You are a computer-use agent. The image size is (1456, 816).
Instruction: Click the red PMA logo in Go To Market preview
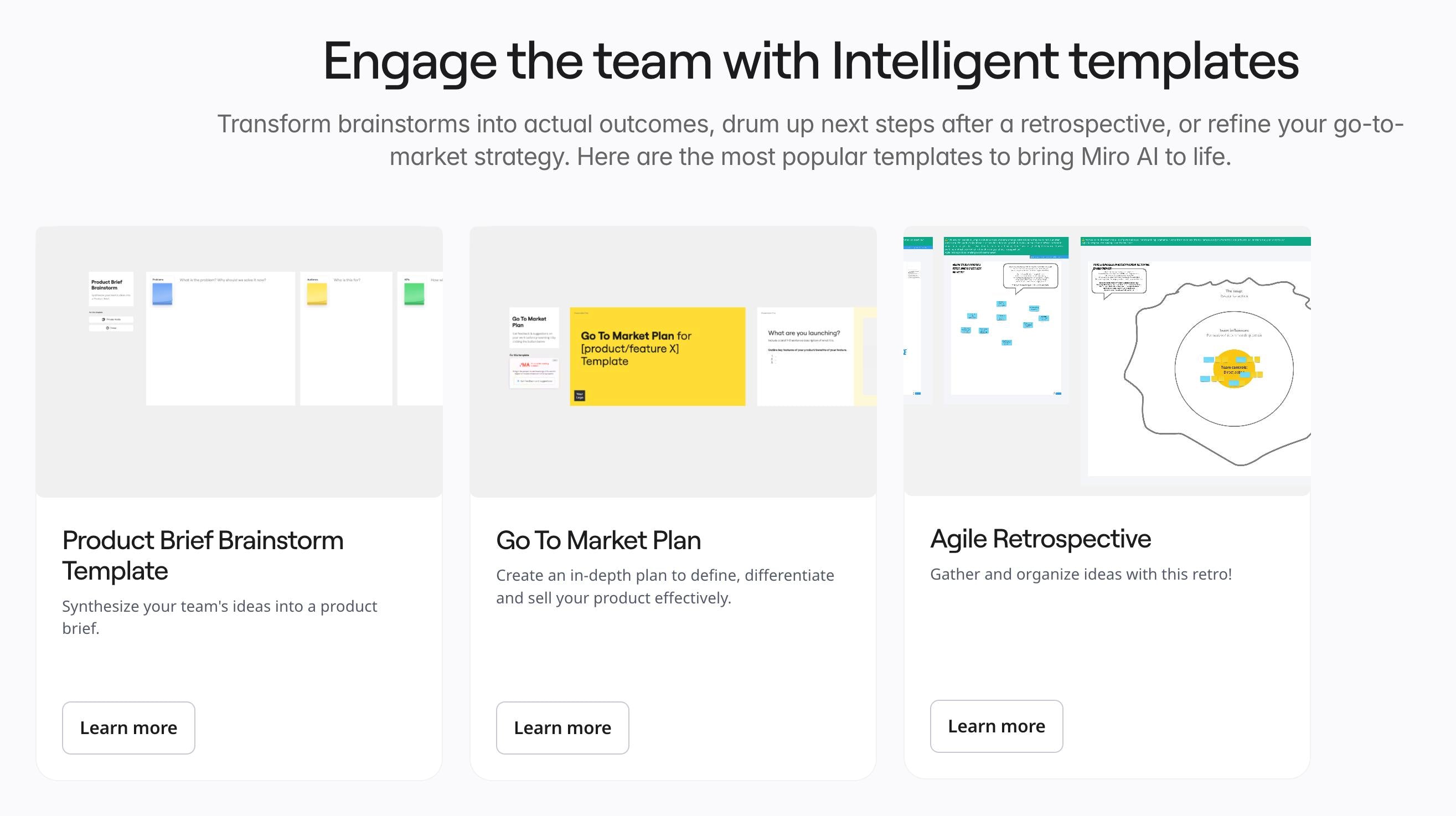(524, 365)
